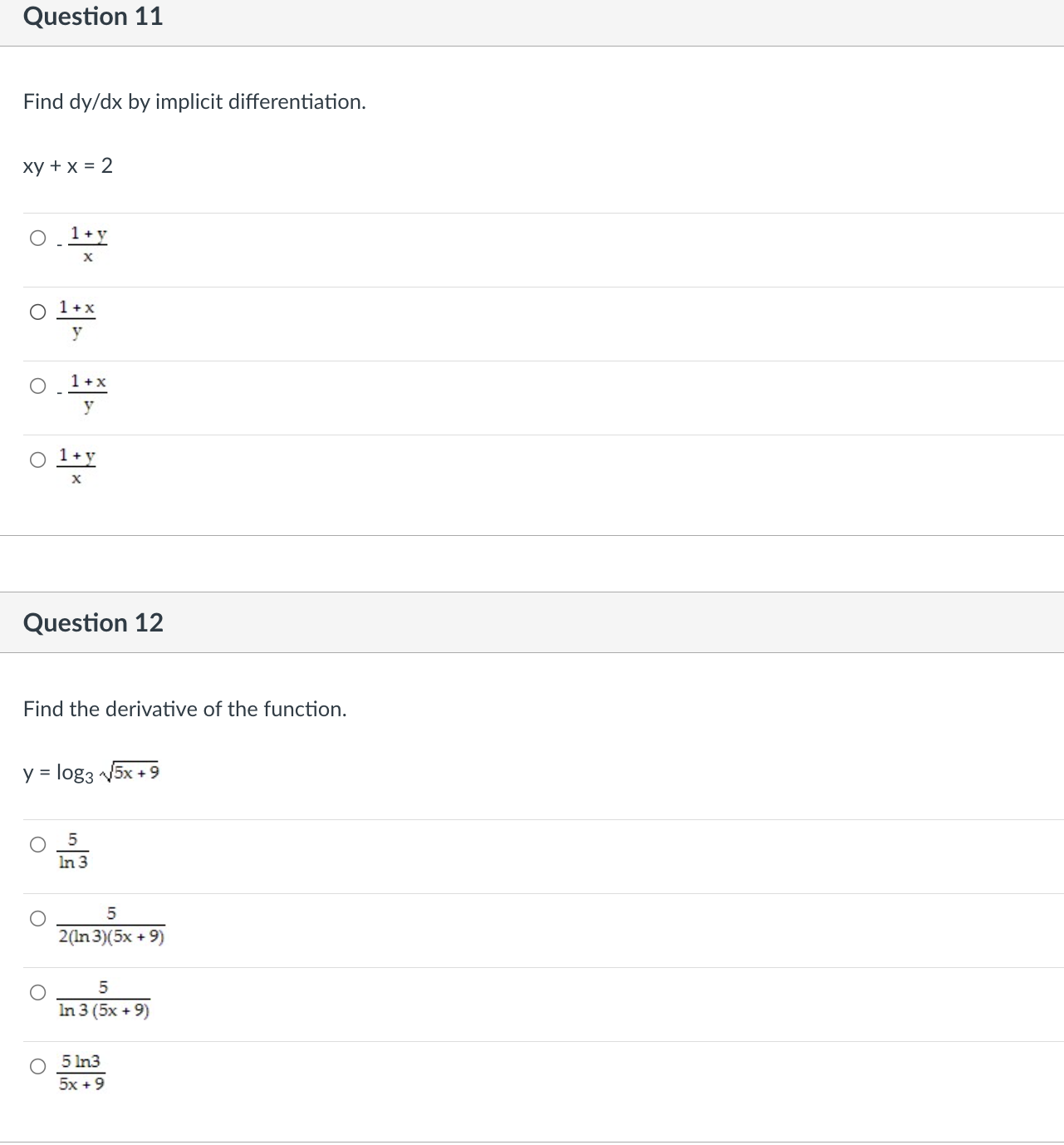Click the answer label 2(ln 3)(5x+9)

tap(110, 937)
